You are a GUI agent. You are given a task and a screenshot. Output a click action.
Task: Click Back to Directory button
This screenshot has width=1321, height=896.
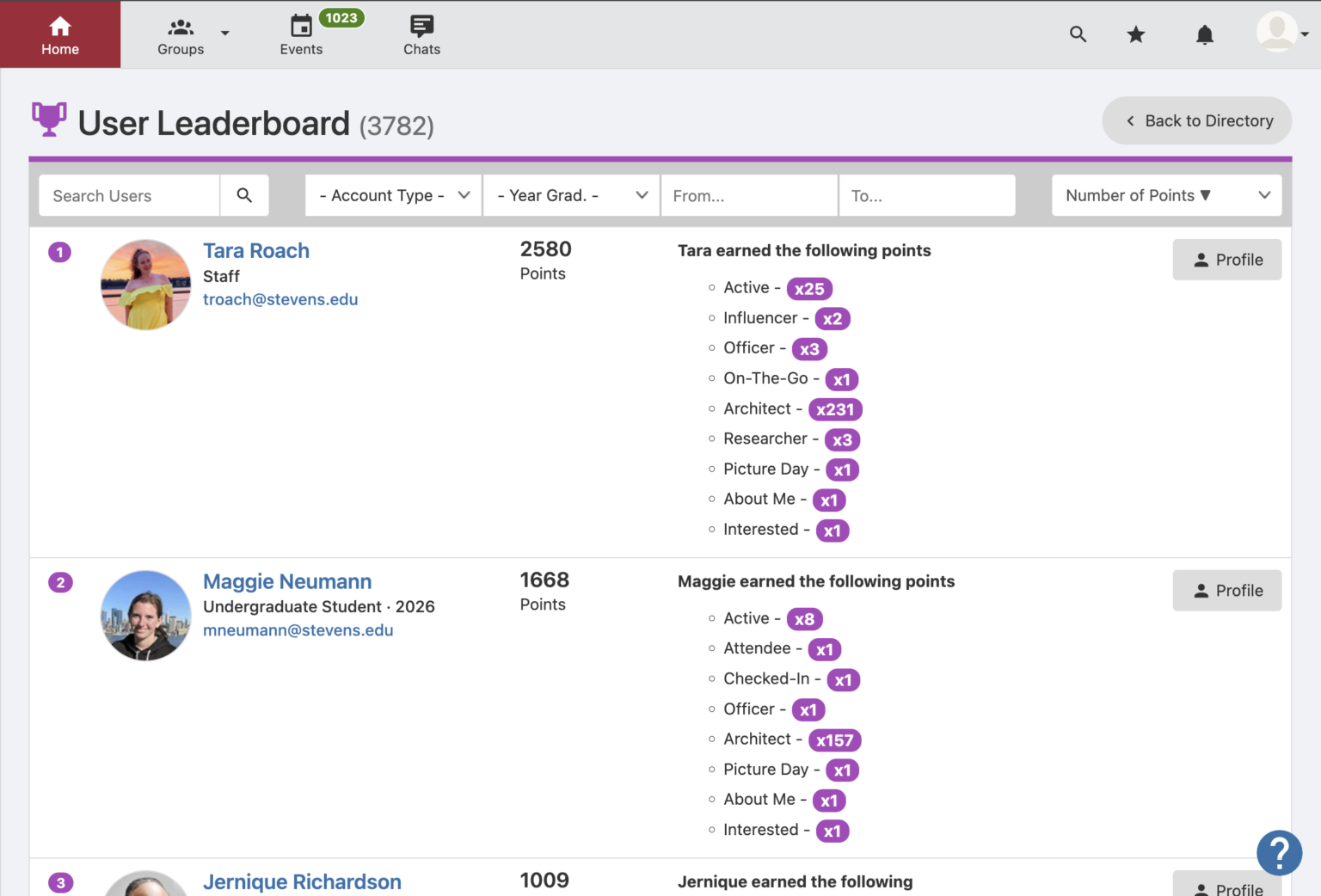click(x=1196, y=121)
